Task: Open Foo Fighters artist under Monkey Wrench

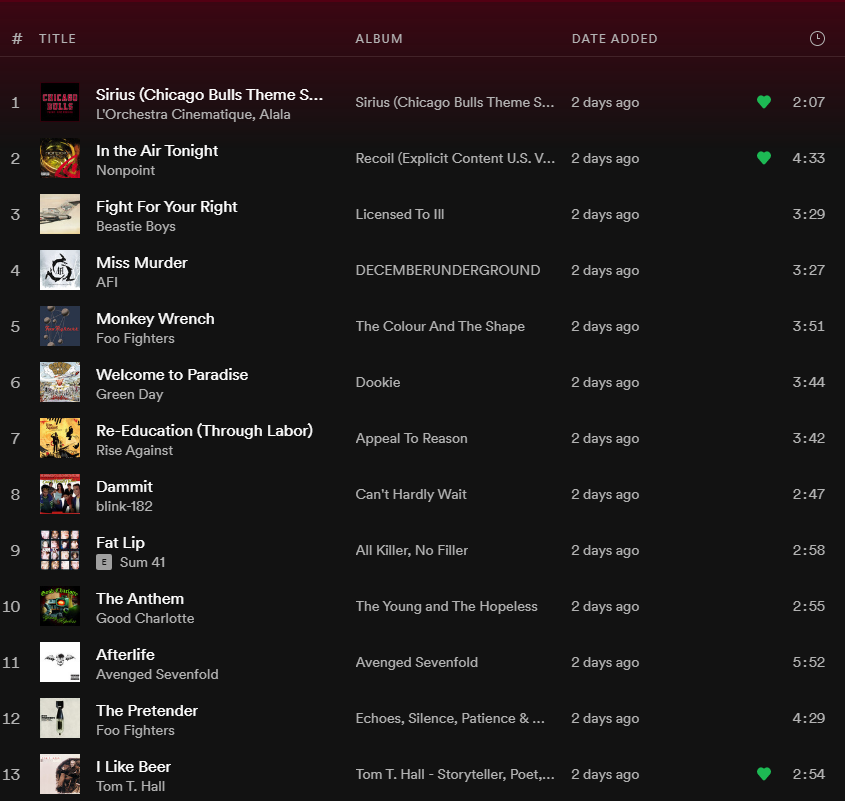Action: point(135,339)
